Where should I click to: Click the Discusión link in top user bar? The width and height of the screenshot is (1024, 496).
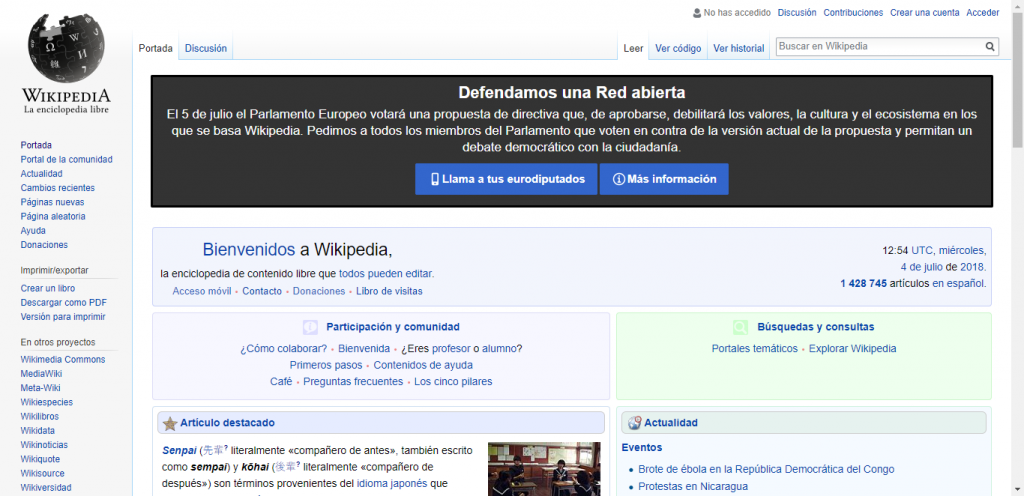point(797,12)
